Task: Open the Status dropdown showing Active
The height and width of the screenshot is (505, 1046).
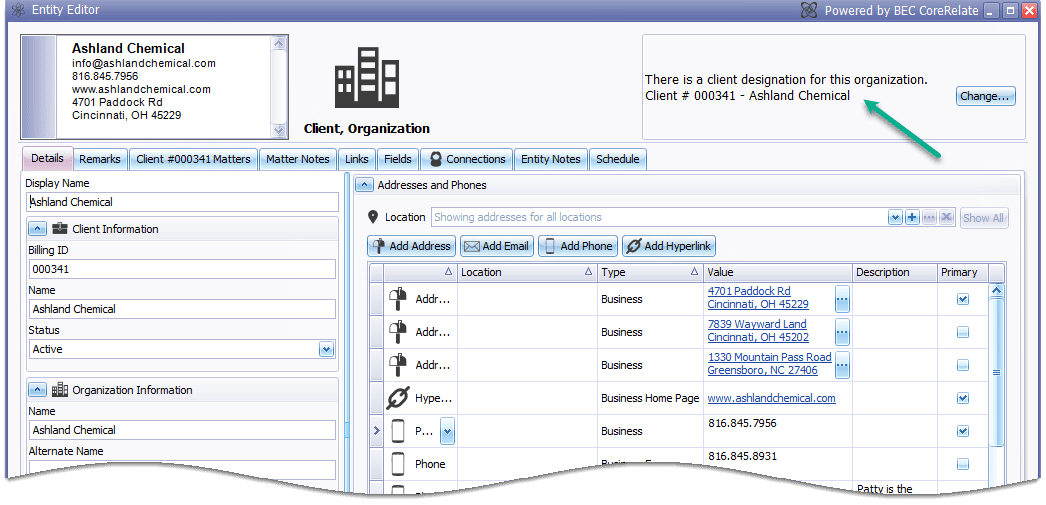Action: (x=326, y=349)
